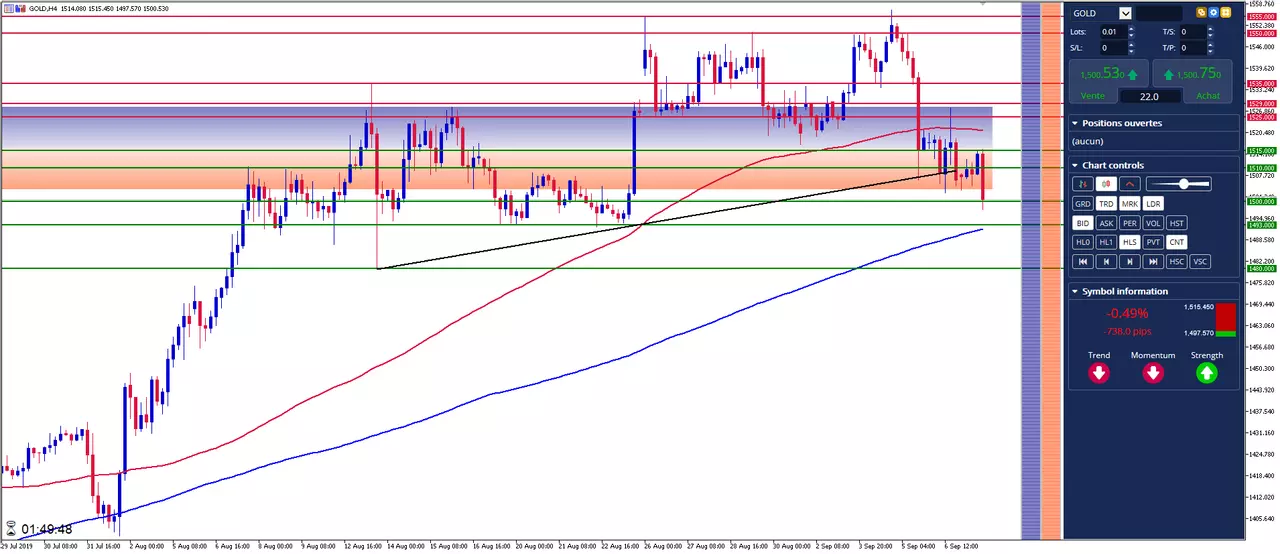Click the hourglass timer icon on chart

[11, 528]
